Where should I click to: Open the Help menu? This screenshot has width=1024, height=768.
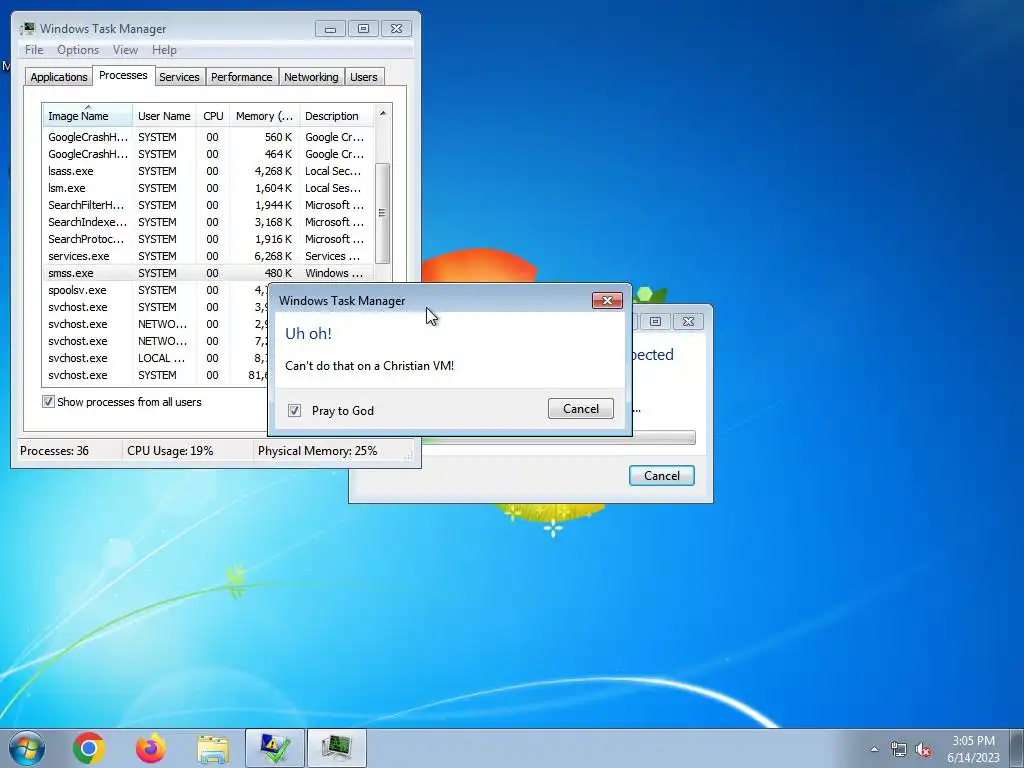pos(164,50)
